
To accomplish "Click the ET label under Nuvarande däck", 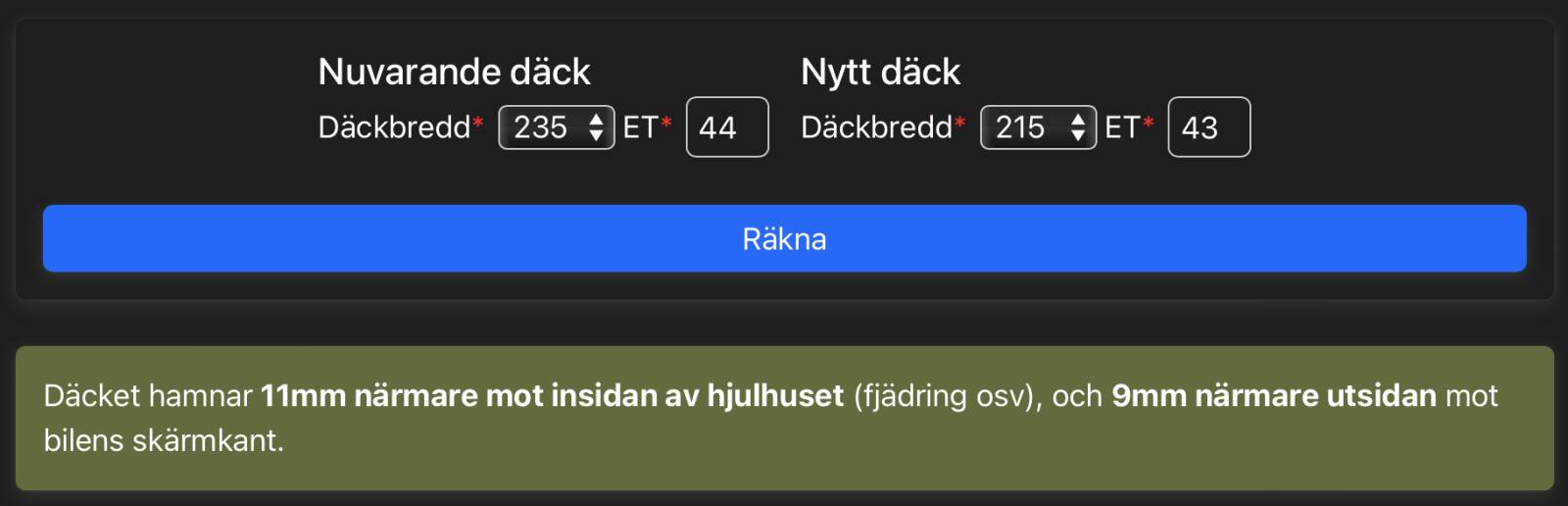I will [x=640, y=127].
